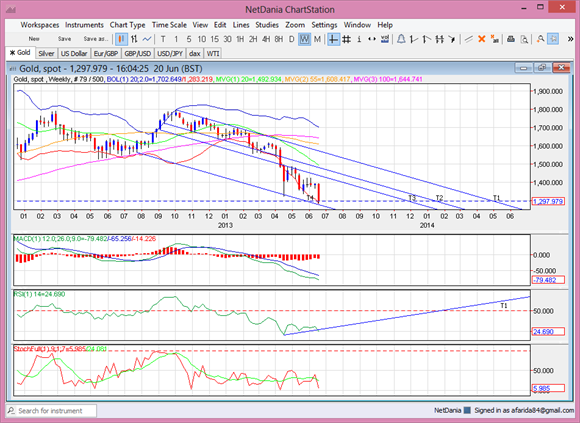Click the Save as button
This screenshot has width=580, height=423.
[96, 39]
